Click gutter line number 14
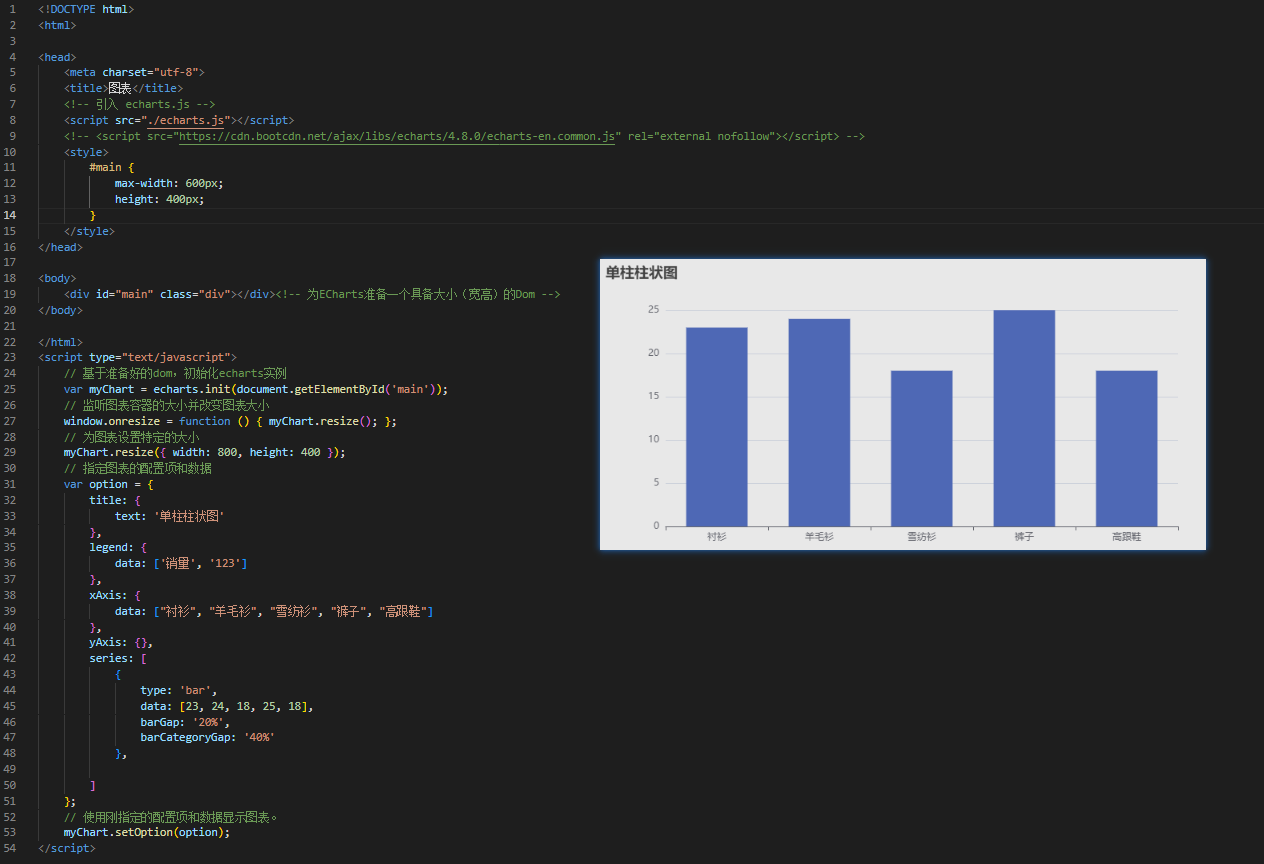1264x864 pixels. [9, 215]
